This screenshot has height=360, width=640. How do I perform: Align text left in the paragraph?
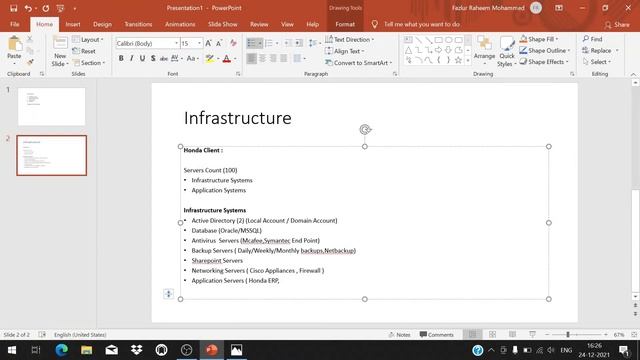pyautogui.click(x=252, y=58)
